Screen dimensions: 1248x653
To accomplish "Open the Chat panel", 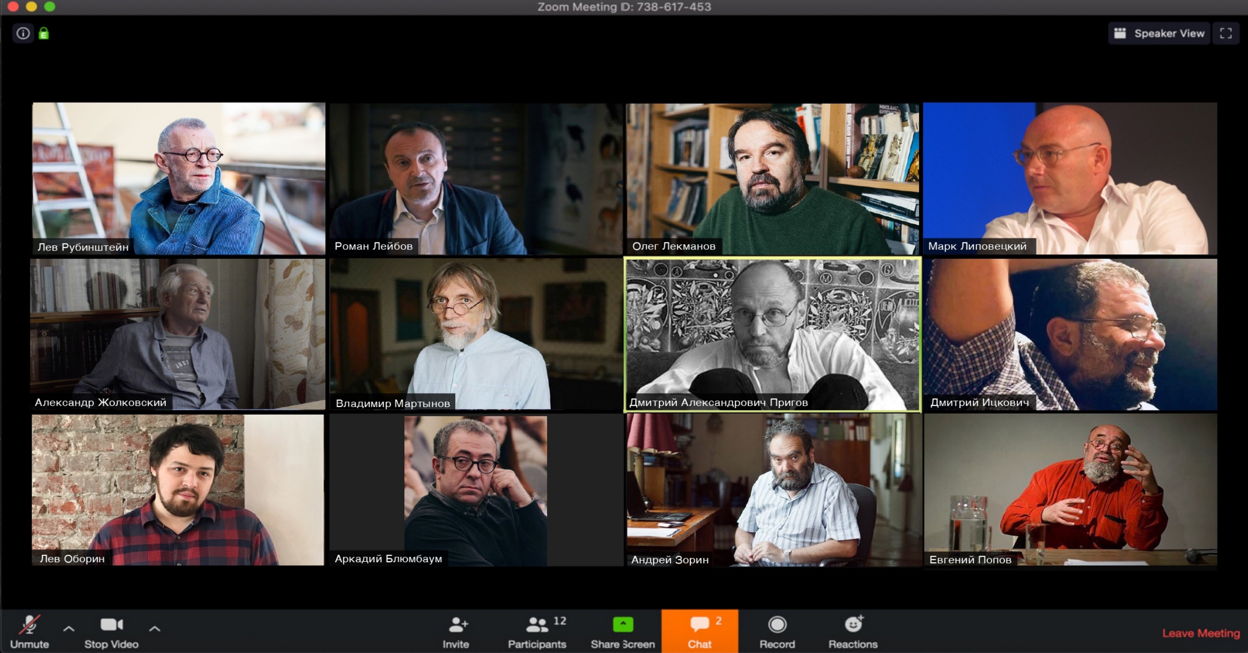I will [x=700, y=631].
